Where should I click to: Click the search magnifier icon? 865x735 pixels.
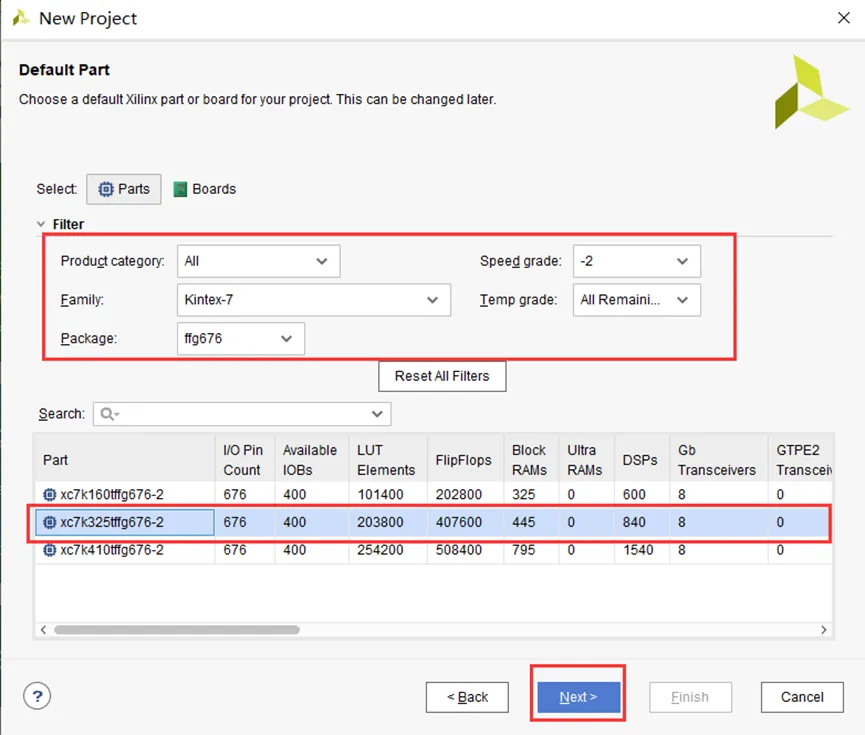[109, 414]
